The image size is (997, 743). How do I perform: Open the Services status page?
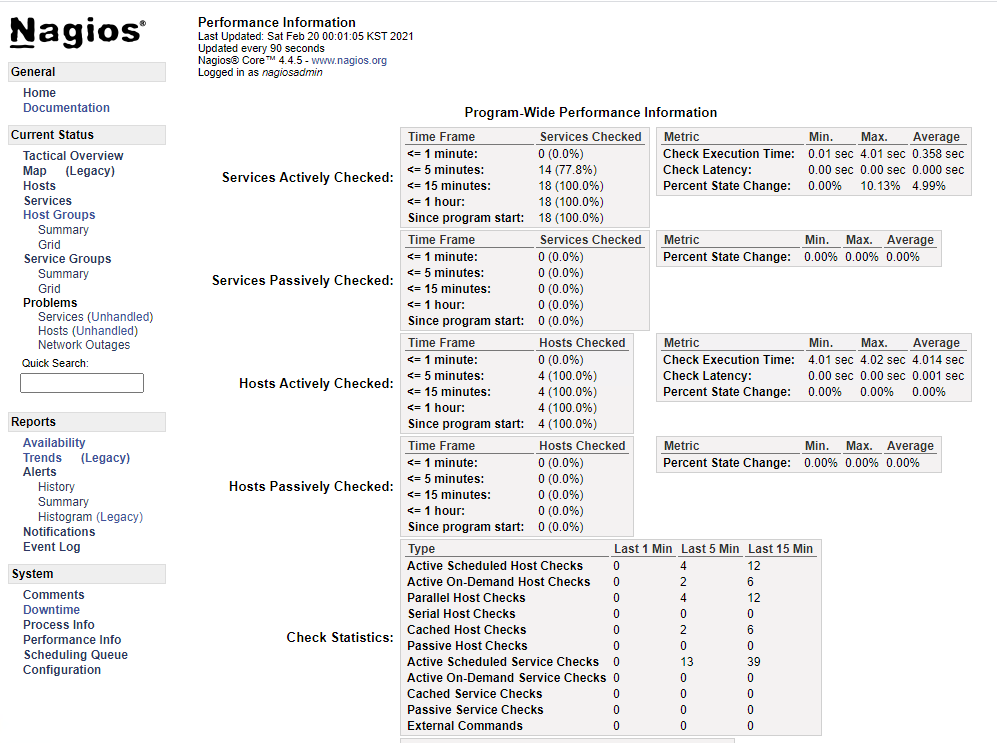(x=48, y=201)
